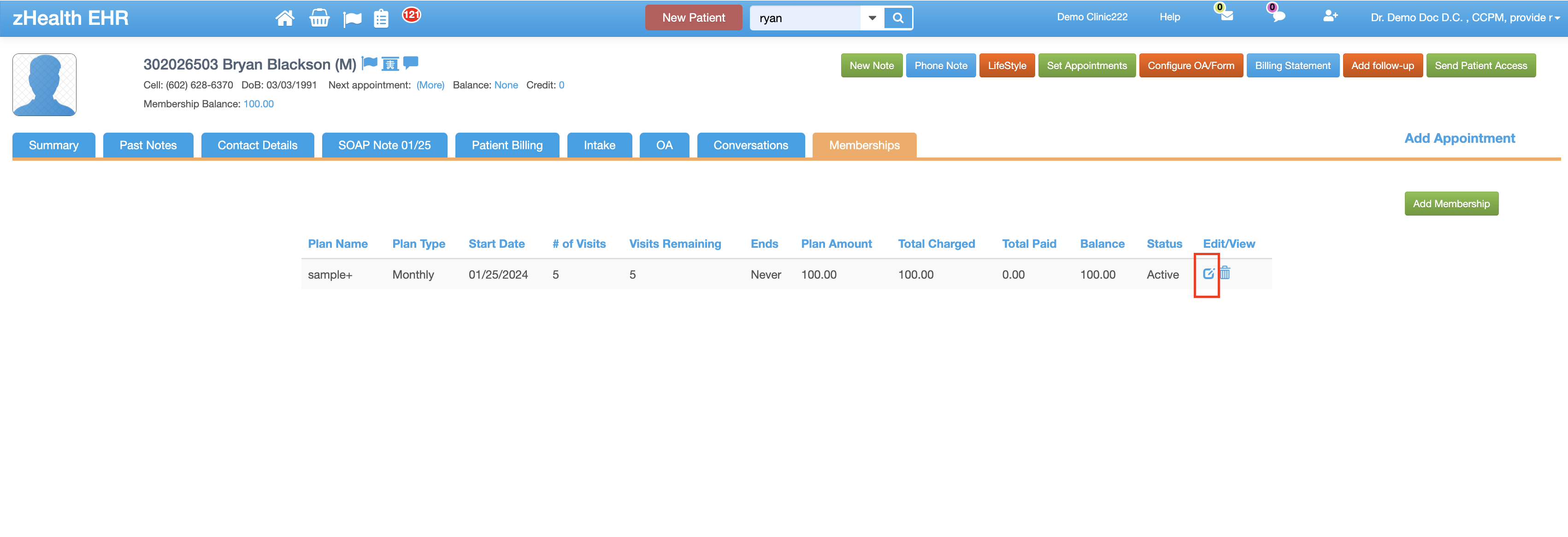Open the OA tab
Image resolution: width=1568 pixels, height=537 pixels.
pos(664,146)
